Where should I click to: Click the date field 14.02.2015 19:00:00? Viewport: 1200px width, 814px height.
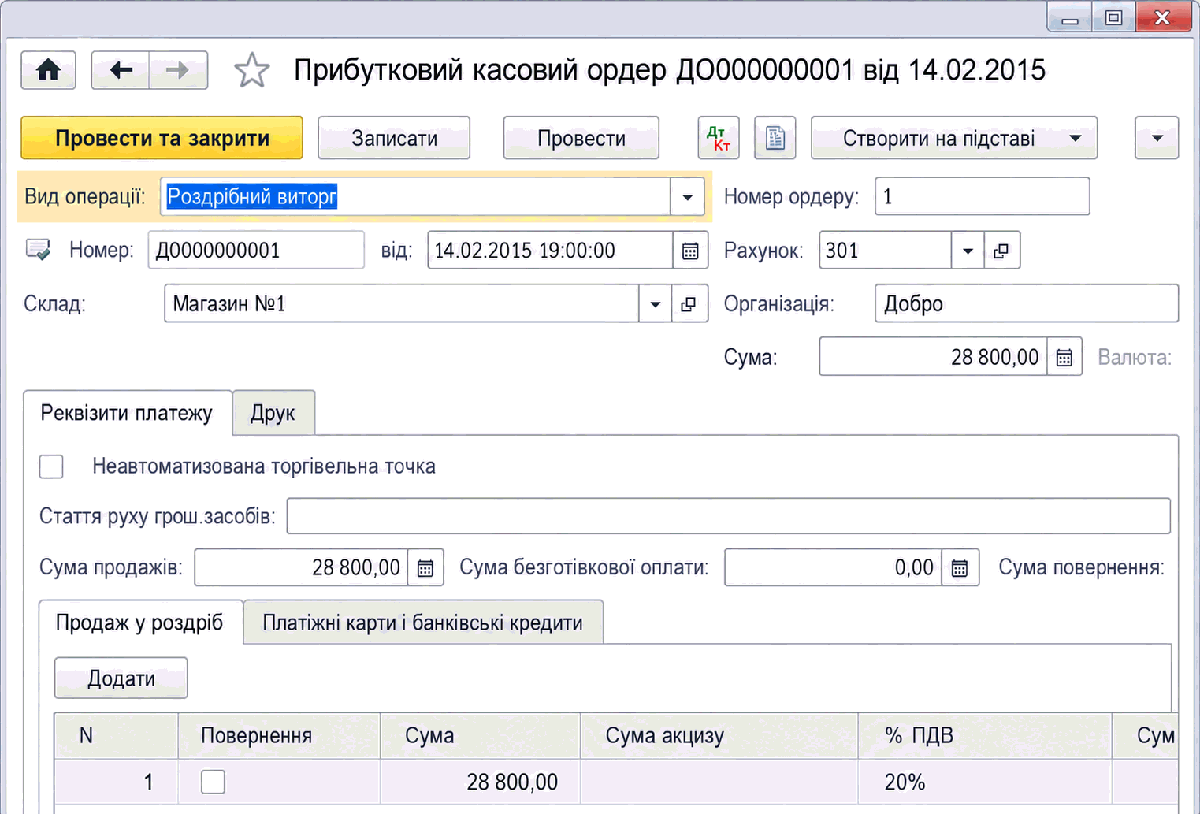552,251
